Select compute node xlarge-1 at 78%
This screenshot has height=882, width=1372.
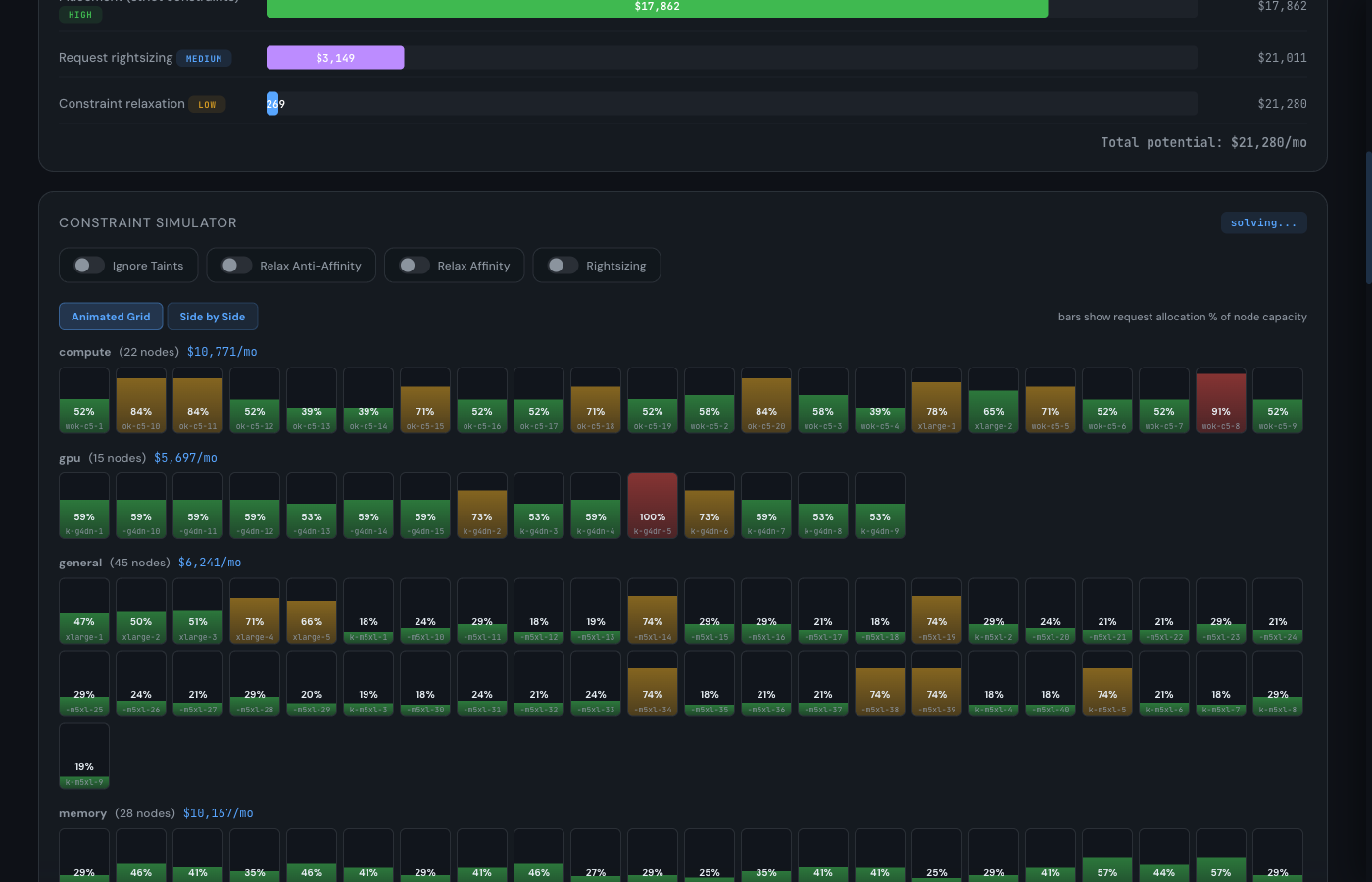(937, 400)
